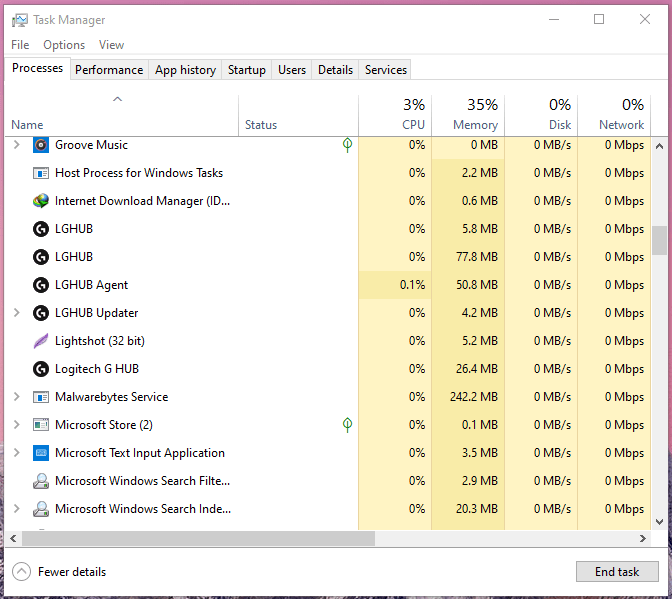Select the Logitech G HUB process name

click(x=97, y=369)
